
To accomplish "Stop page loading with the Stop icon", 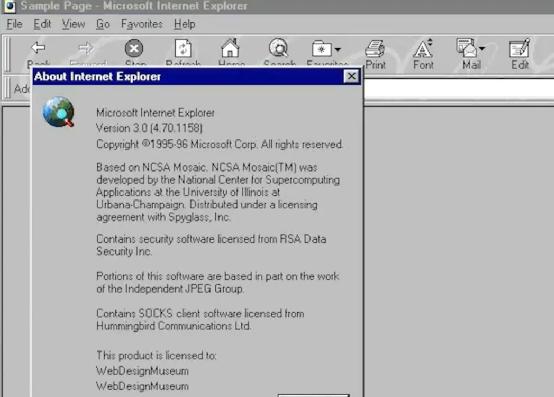I will 134,48.
